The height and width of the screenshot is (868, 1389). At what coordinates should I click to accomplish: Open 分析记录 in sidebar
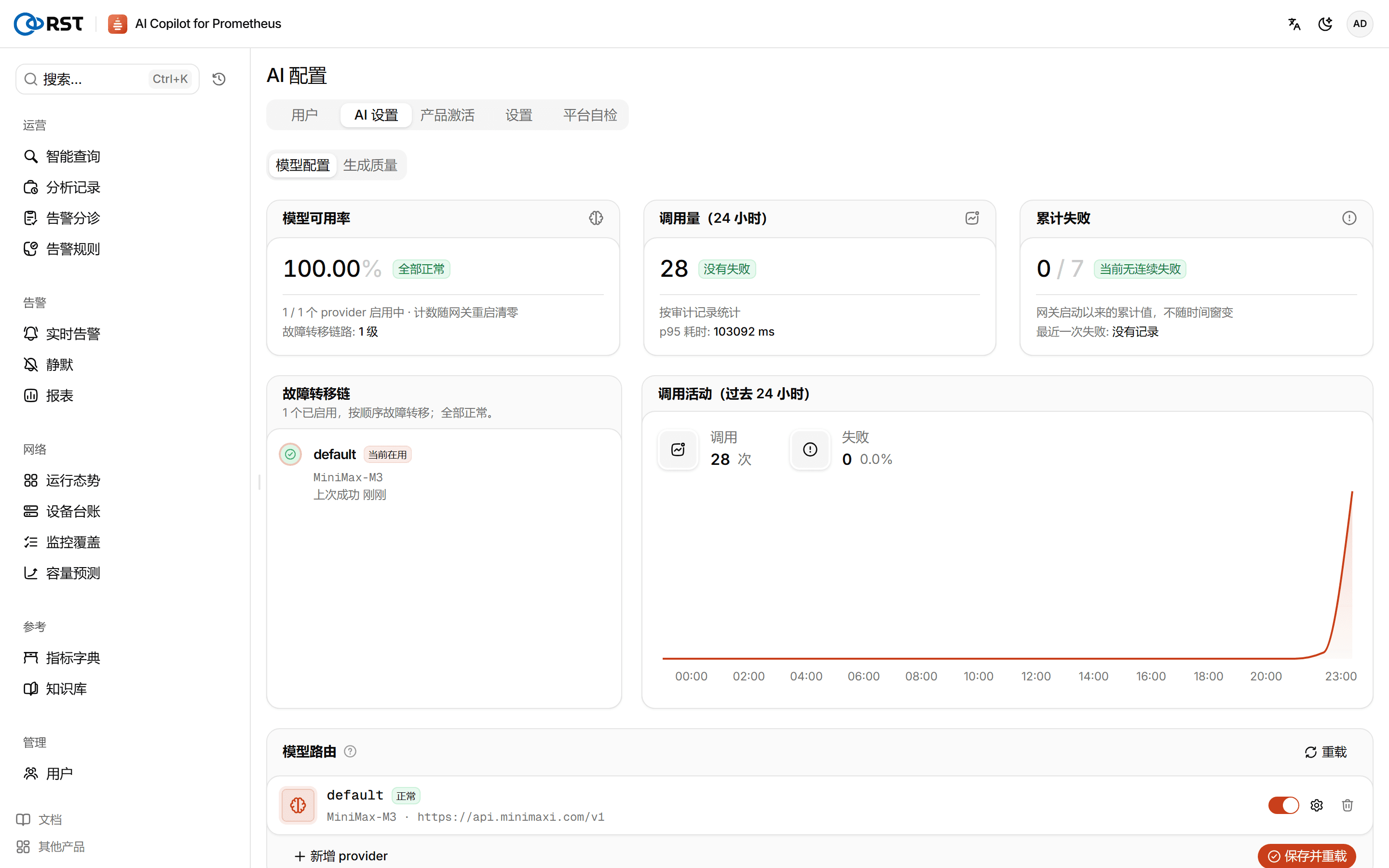(62, 187)
